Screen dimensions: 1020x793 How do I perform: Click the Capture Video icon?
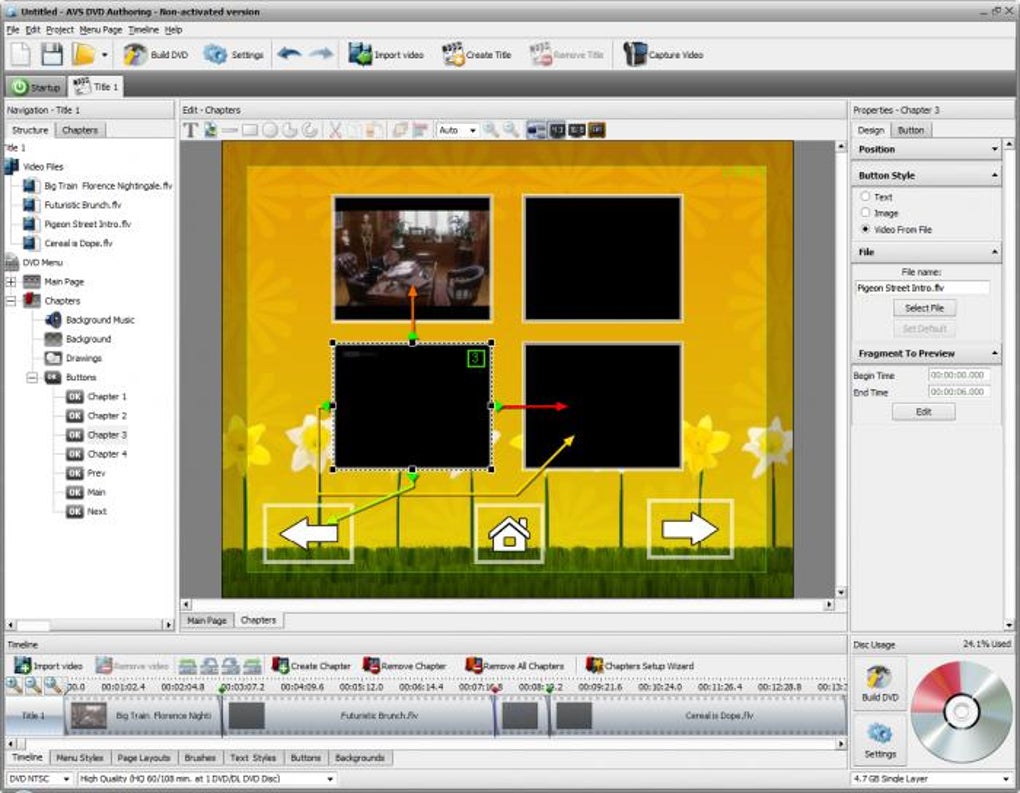[x=635, y=54]
